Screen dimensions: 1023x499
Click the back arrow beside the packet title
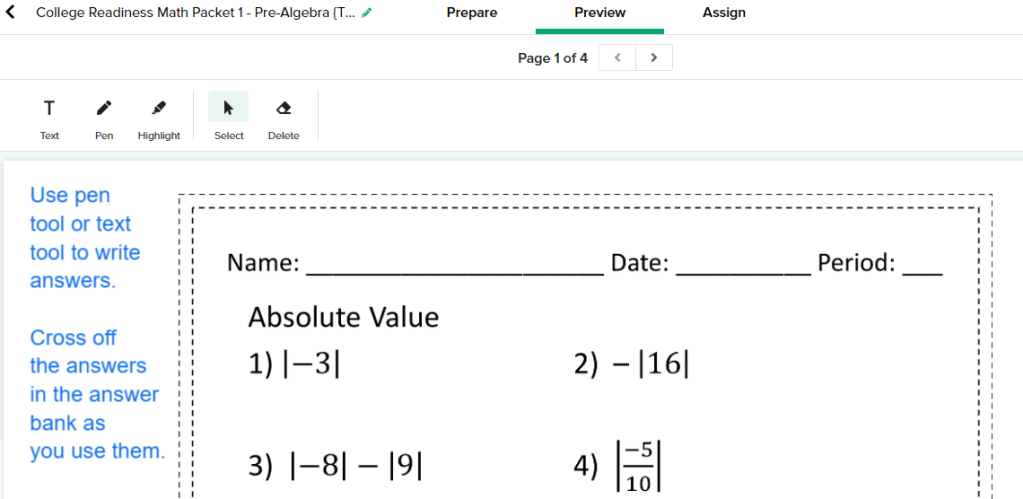[11, 13]
